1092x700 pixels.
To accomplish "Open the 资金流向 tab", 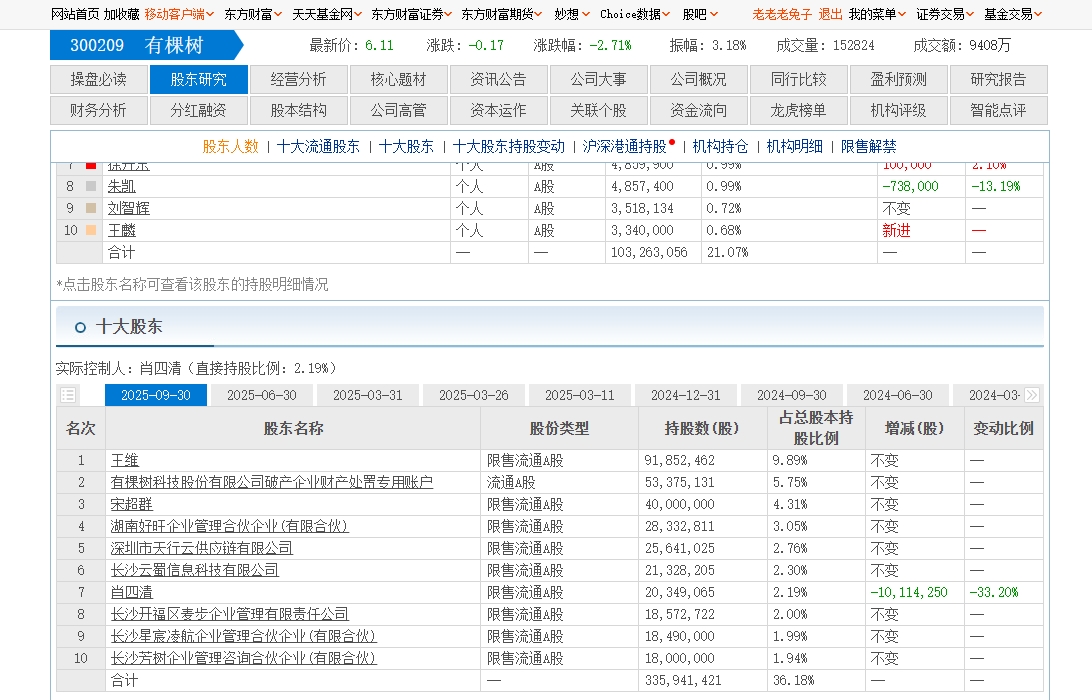I will (699, 110).
